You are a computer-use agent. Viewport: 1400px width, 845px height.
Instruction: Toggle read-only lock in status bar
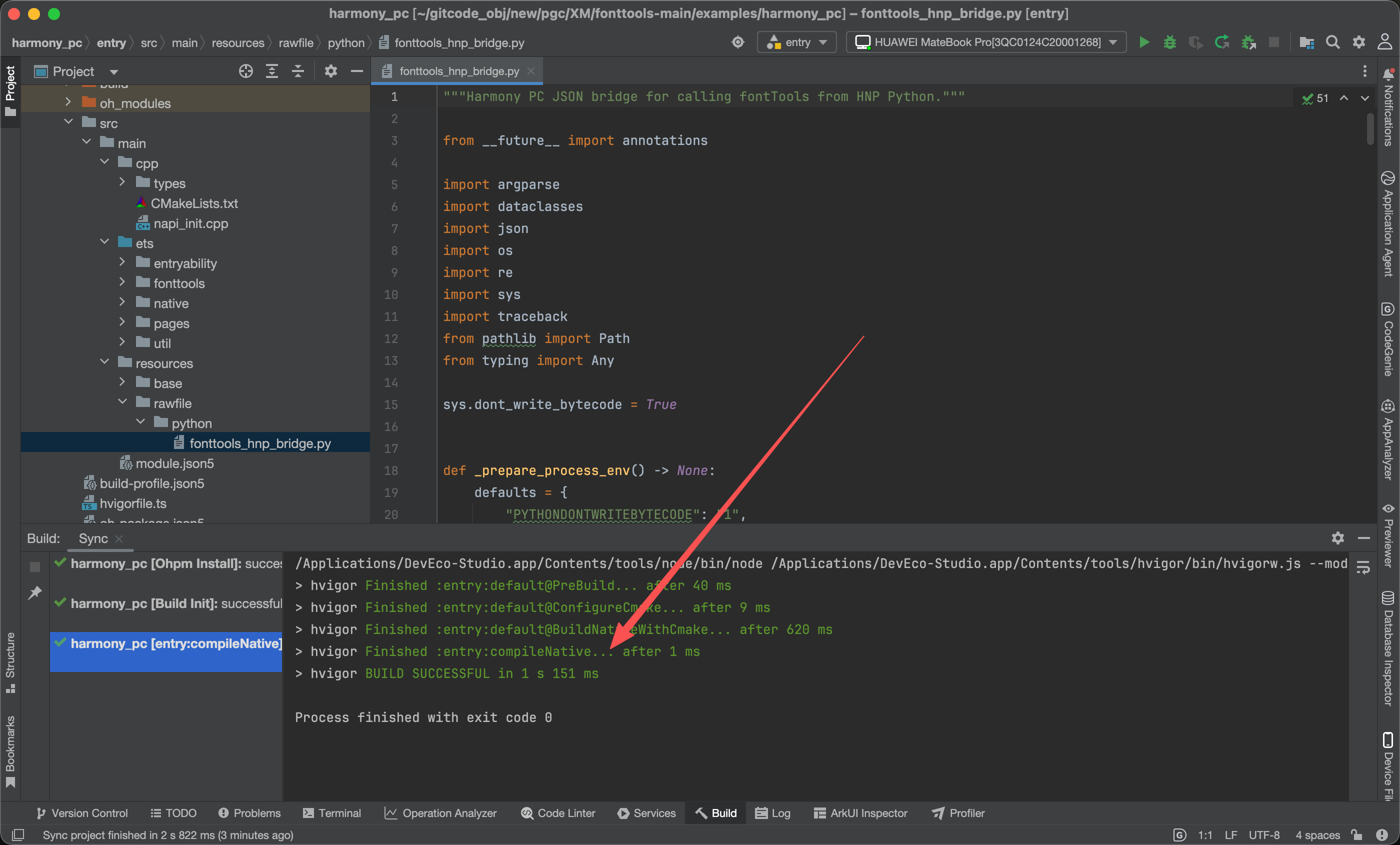tap(1357, 834)
